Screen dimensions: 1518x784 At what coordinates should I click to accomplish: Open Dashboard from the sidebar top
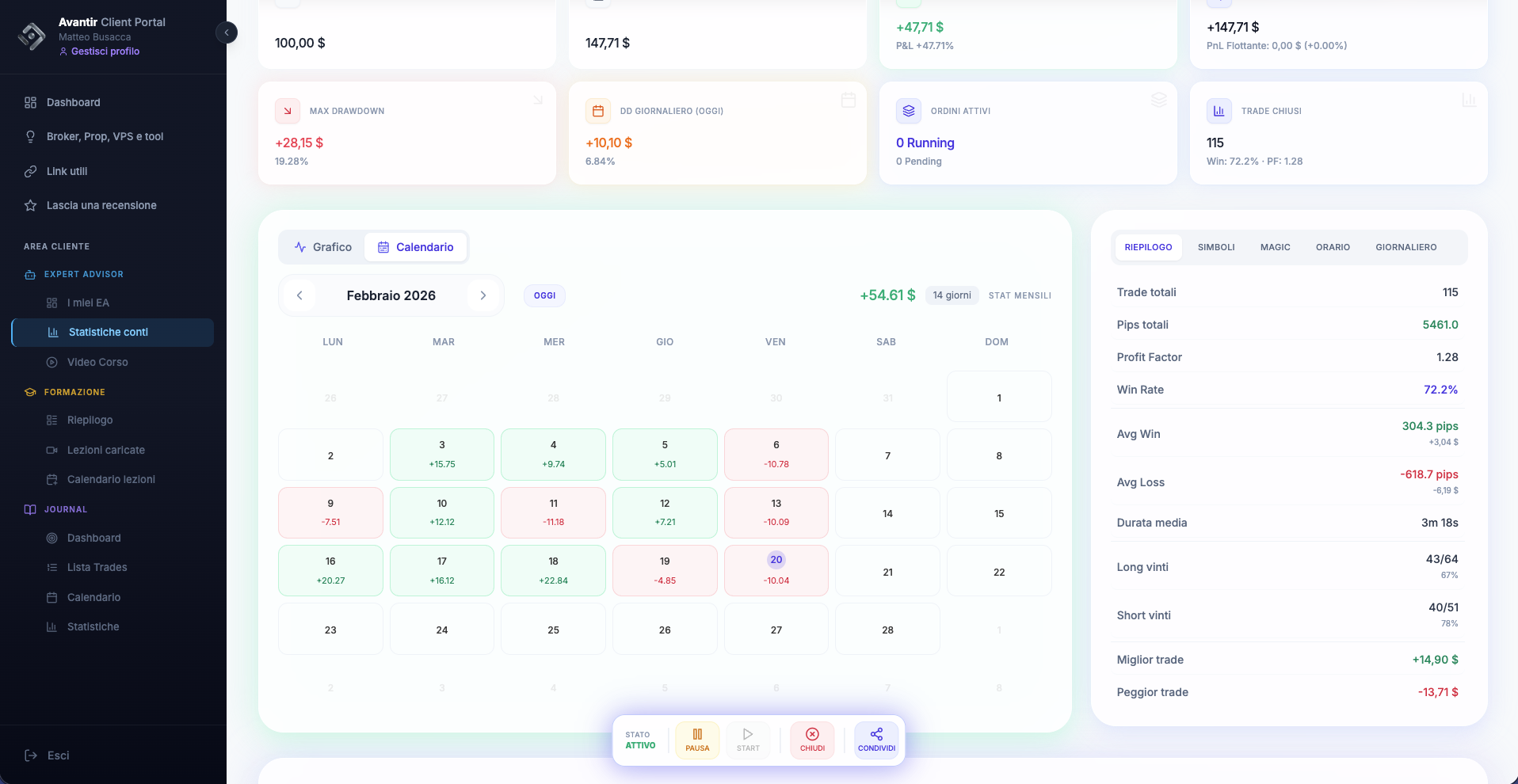pos(73,102)
